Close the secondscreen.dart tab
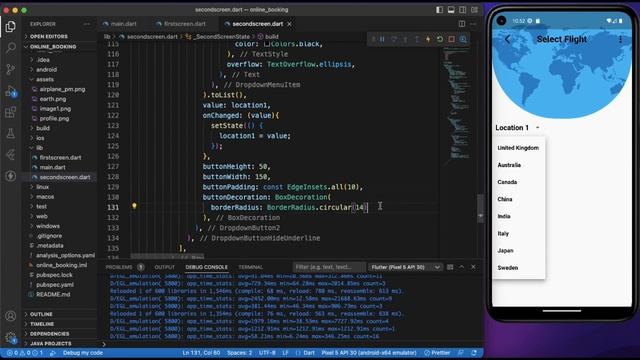Screen dimensions: 640x360 point(289,24)
